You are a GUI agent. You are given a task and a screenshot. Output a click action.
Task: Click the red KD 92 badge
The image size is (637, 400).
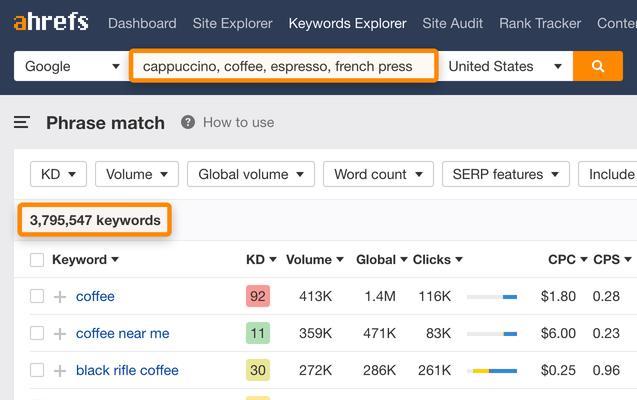click(x=258, y=296)
